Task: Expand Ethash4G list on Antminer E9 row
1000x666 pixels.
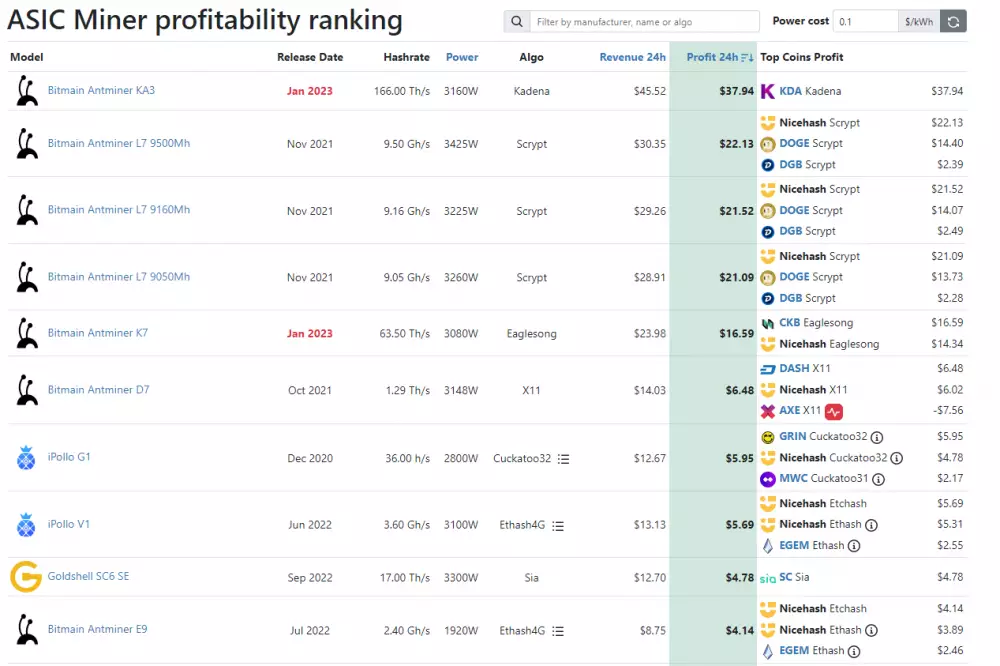Action: tap(558, 631)
